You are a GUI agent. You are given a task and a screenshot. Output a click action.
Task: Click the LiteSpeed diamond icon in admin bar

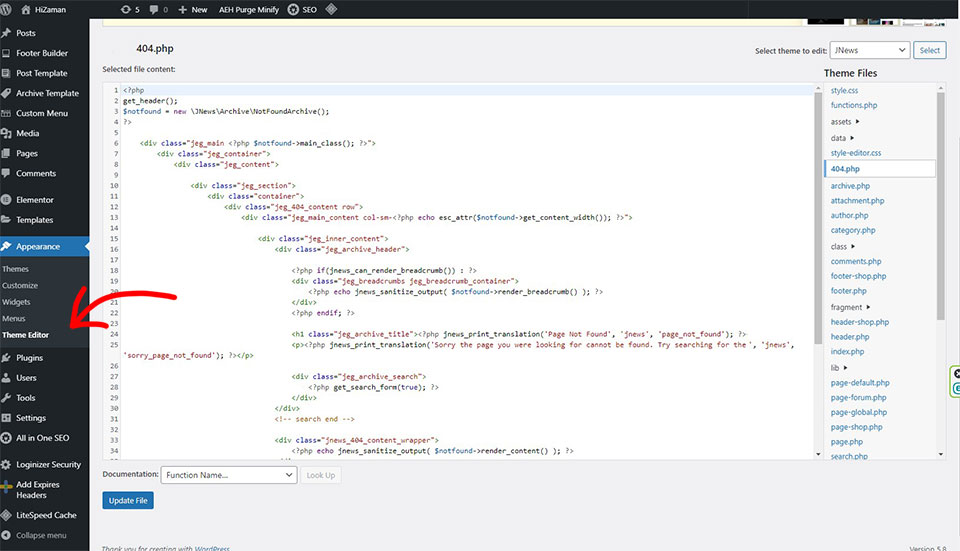(331, 9)
